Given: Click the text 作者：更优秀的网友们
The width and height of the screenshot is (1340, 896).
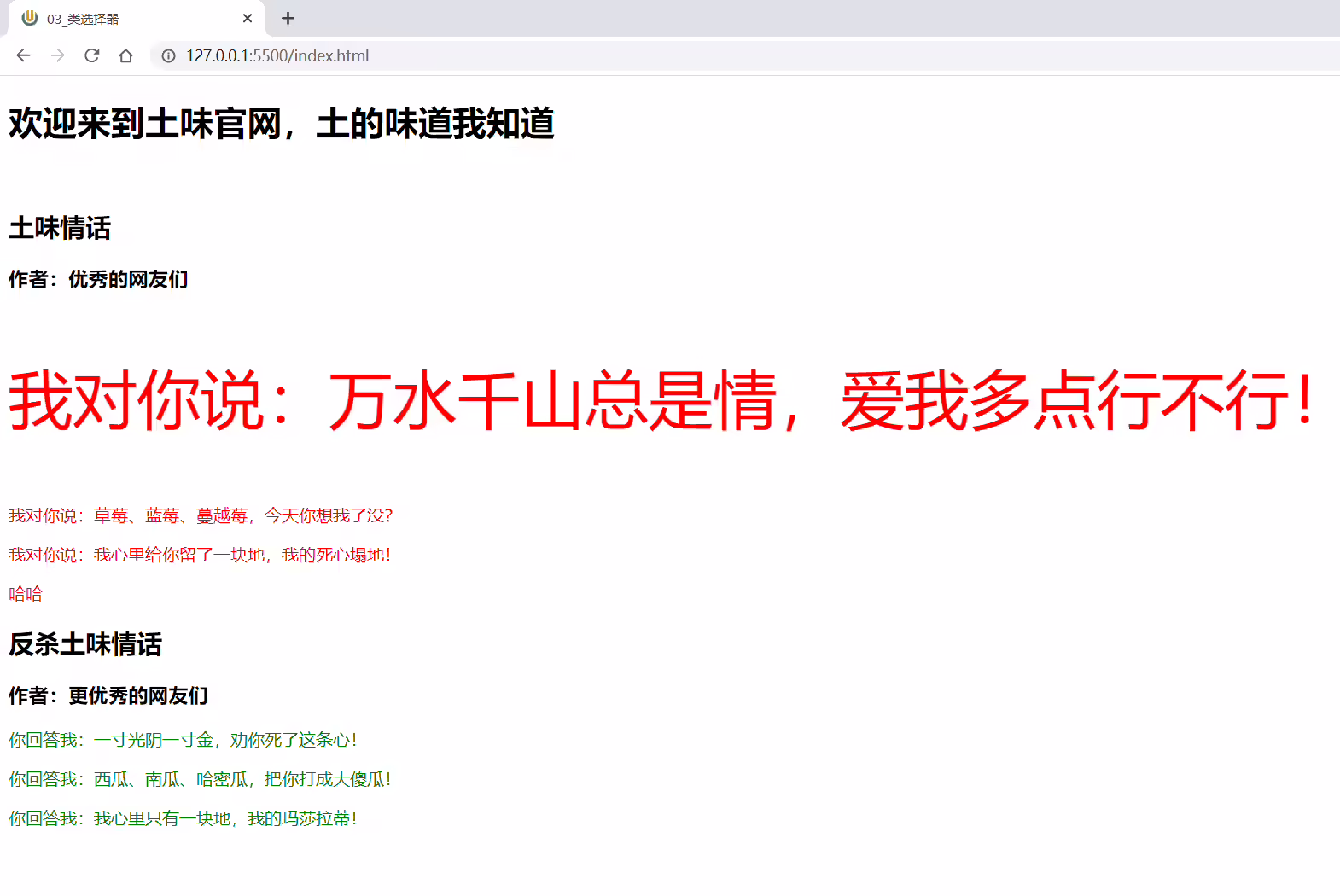Looking at the screenshot, I should tap(108, 695).
